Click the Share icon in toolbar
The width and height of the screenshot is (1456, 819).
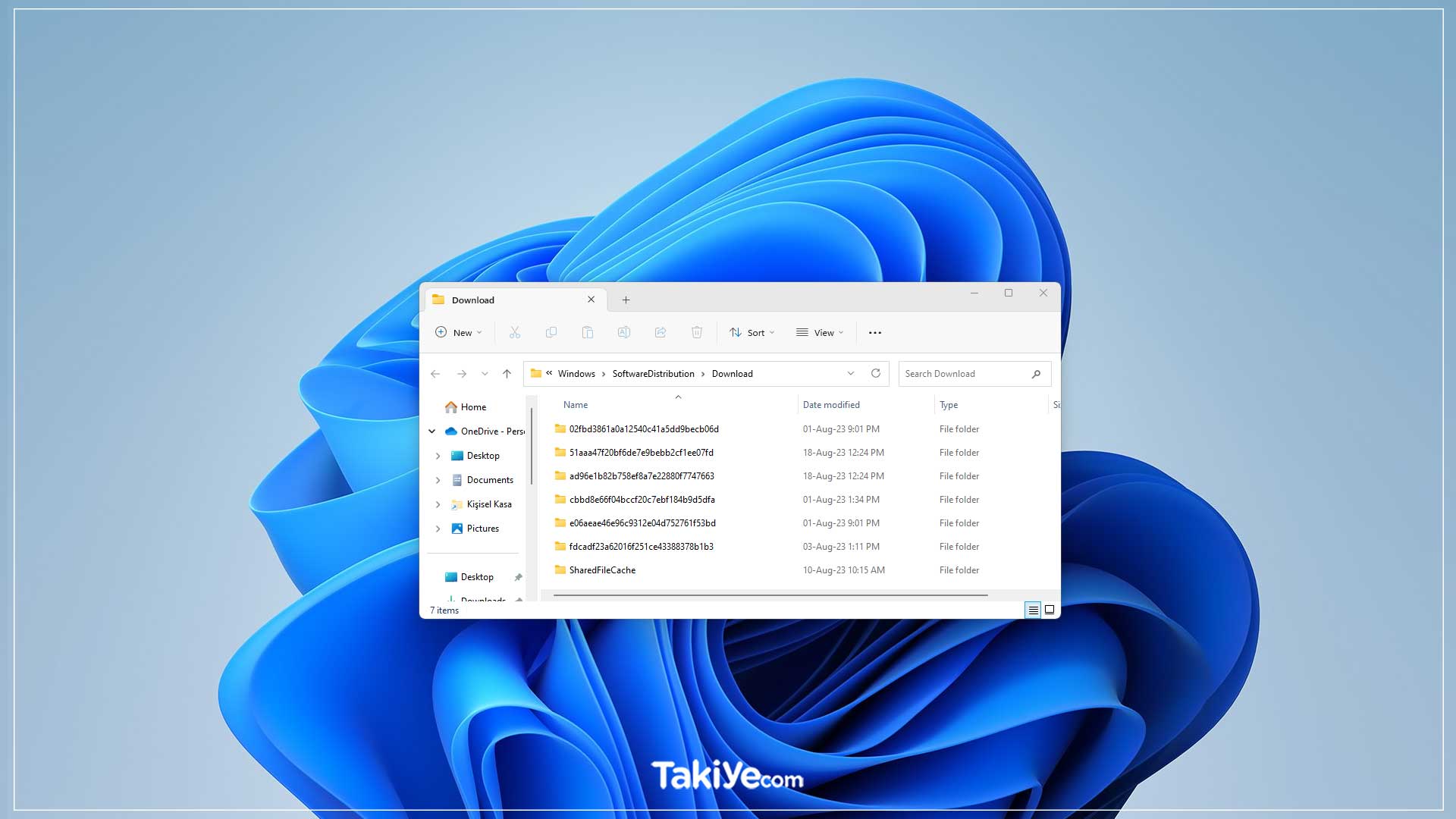point(661,332)
